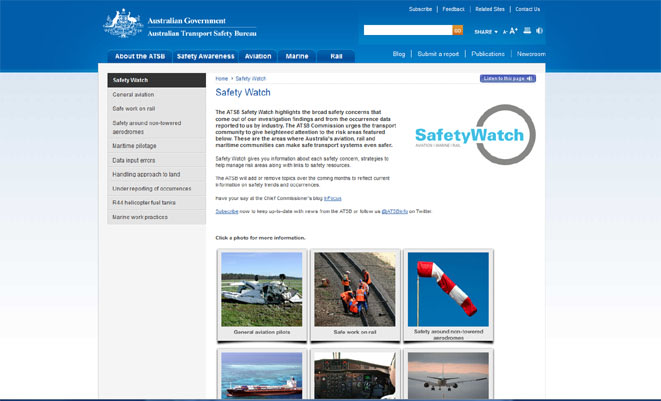Open the Related Sites link

[x=490, y=9]
